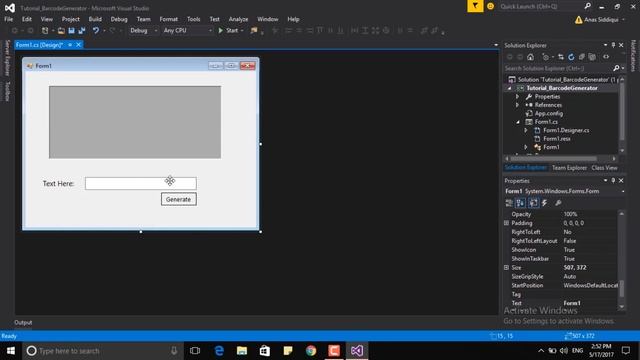Open Solution Explorer window options dropdown arrow

click(x=605, y=45)
